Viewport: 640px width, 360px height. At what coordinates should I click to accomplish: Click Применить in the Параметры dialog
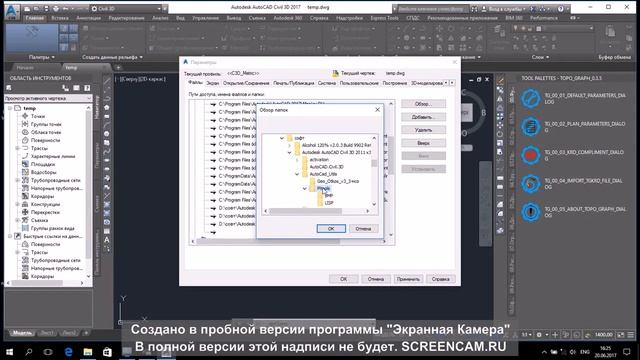[408, 279]
